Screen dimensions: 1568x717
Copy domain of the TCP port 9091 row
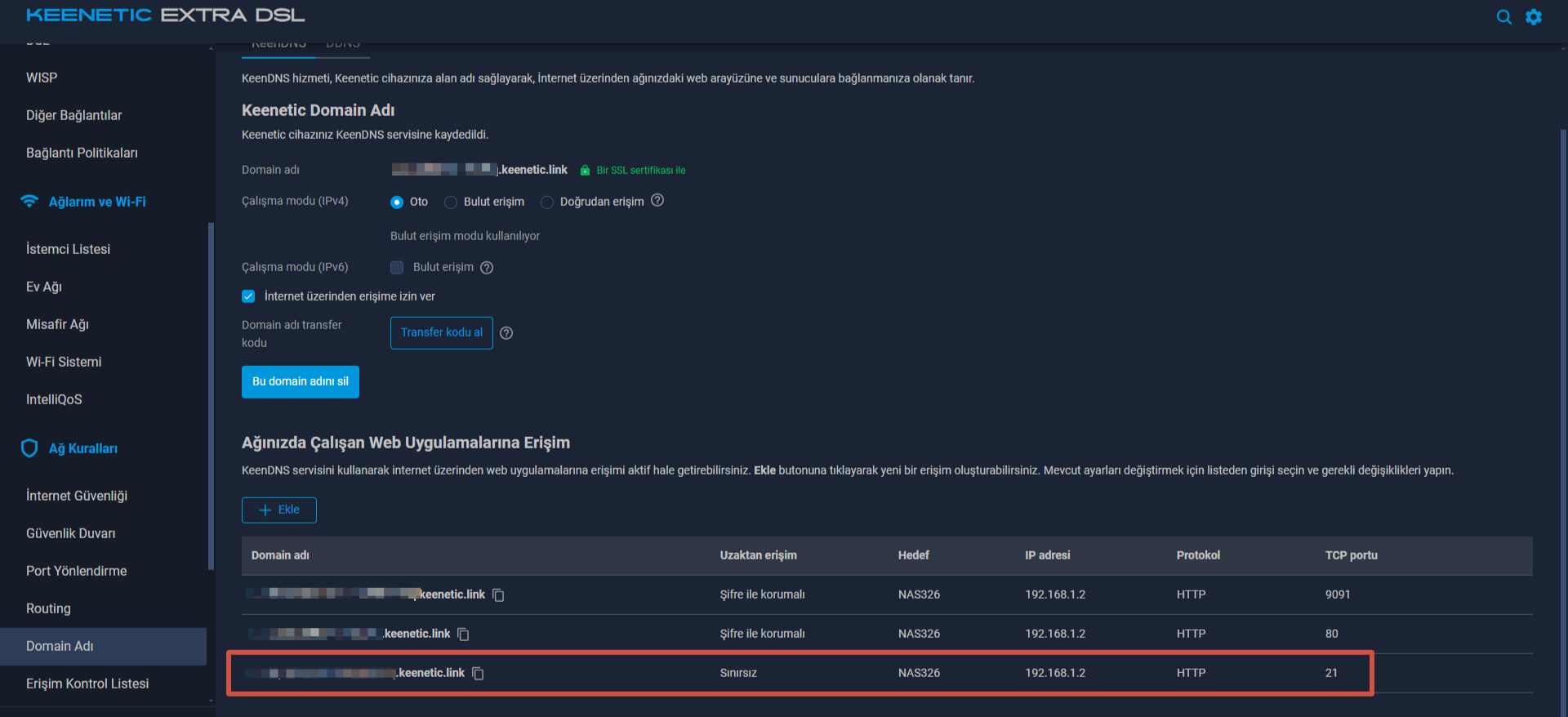pos(498,595)
